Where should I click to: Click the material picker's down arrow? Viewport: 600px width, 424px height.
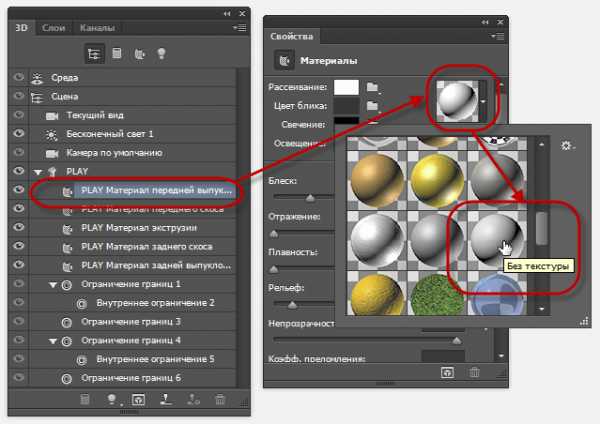coord(541,309)
